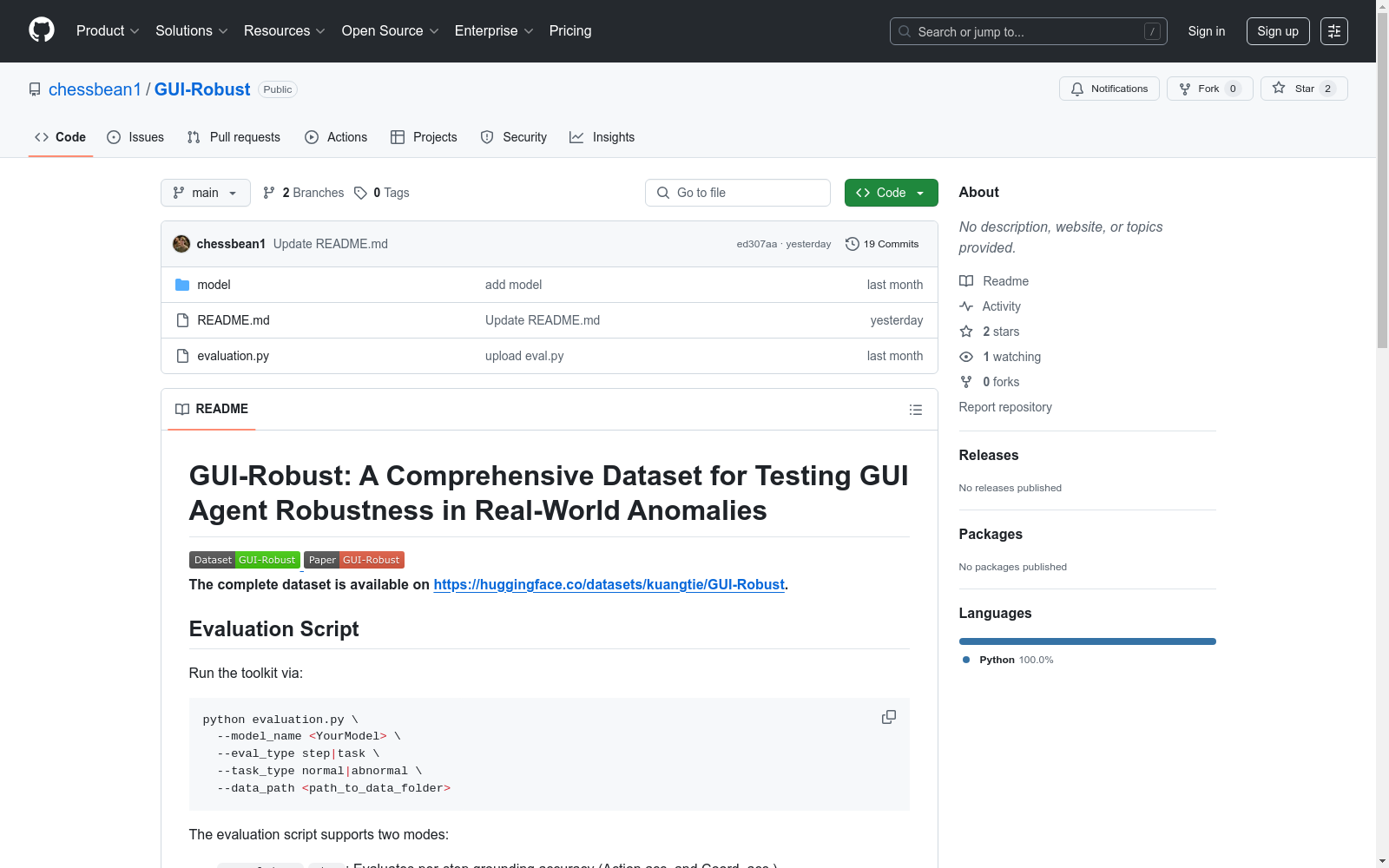Open the README outline list icon
1389x868 pixels.
(915, 410)
